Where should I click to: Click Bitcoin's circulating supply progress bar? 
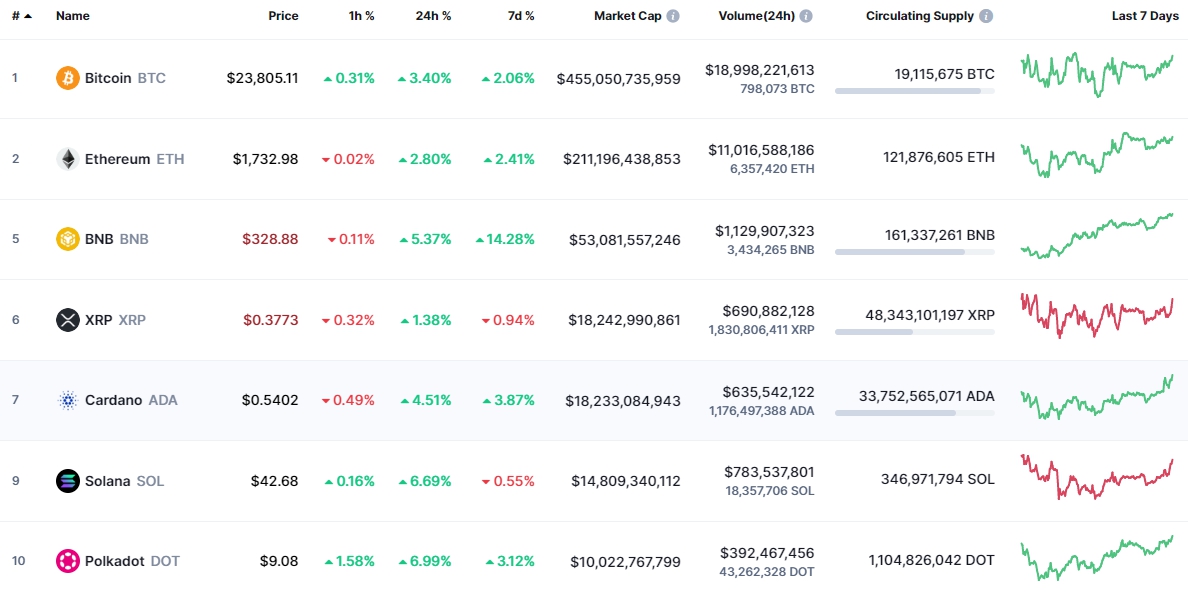click(915, 91)
